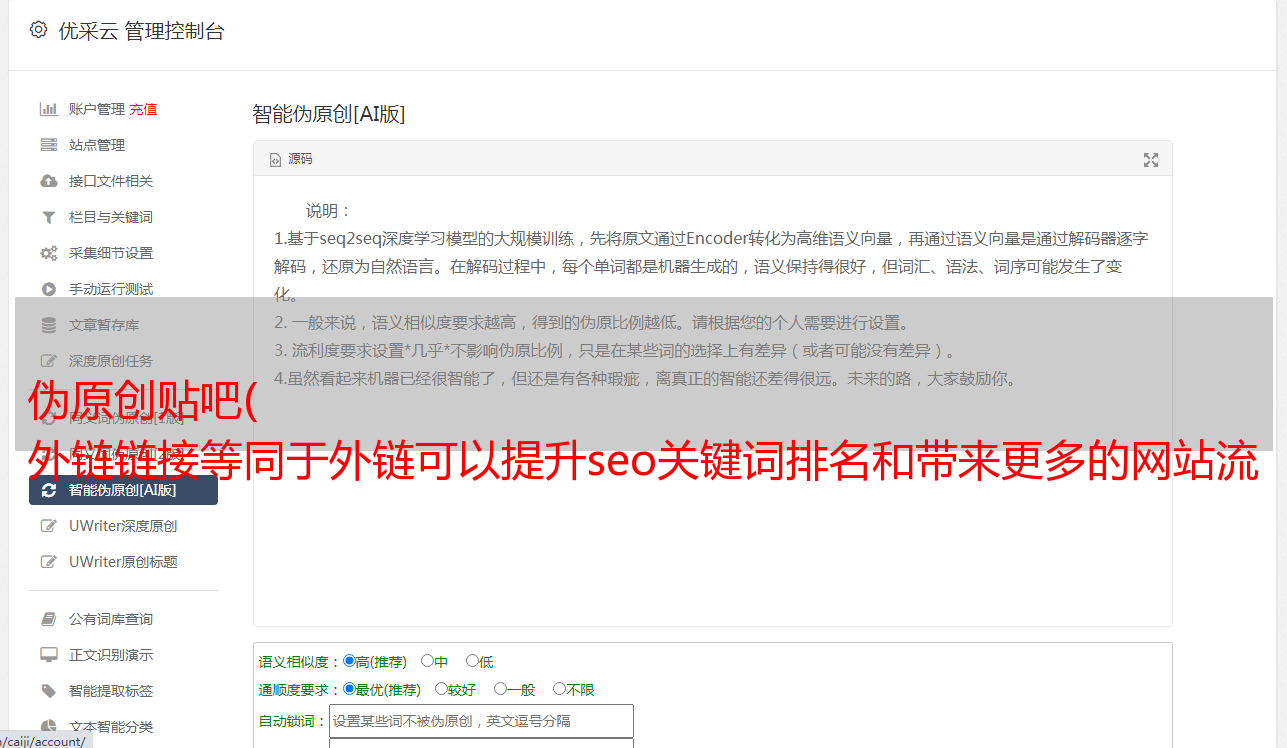Click the red 充值 recharge link
The image size is (1287, 748).
point(143,109)
